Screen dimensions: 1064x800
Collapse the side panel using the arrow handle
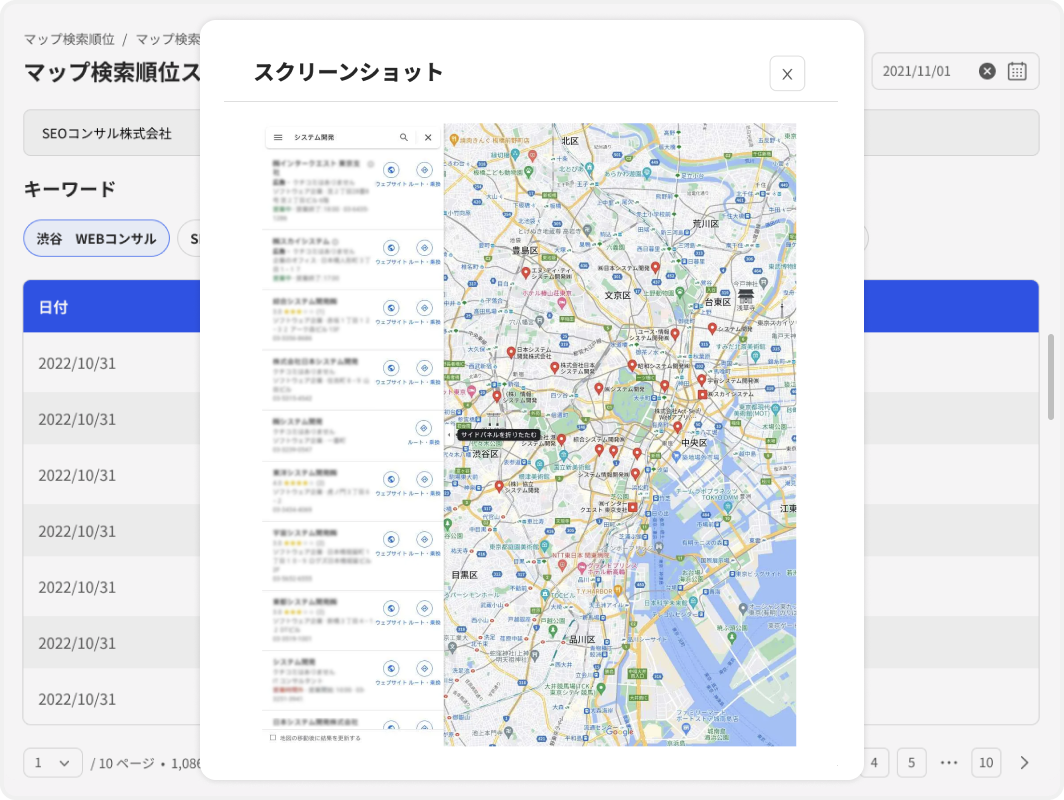click(x=448, y=435)
